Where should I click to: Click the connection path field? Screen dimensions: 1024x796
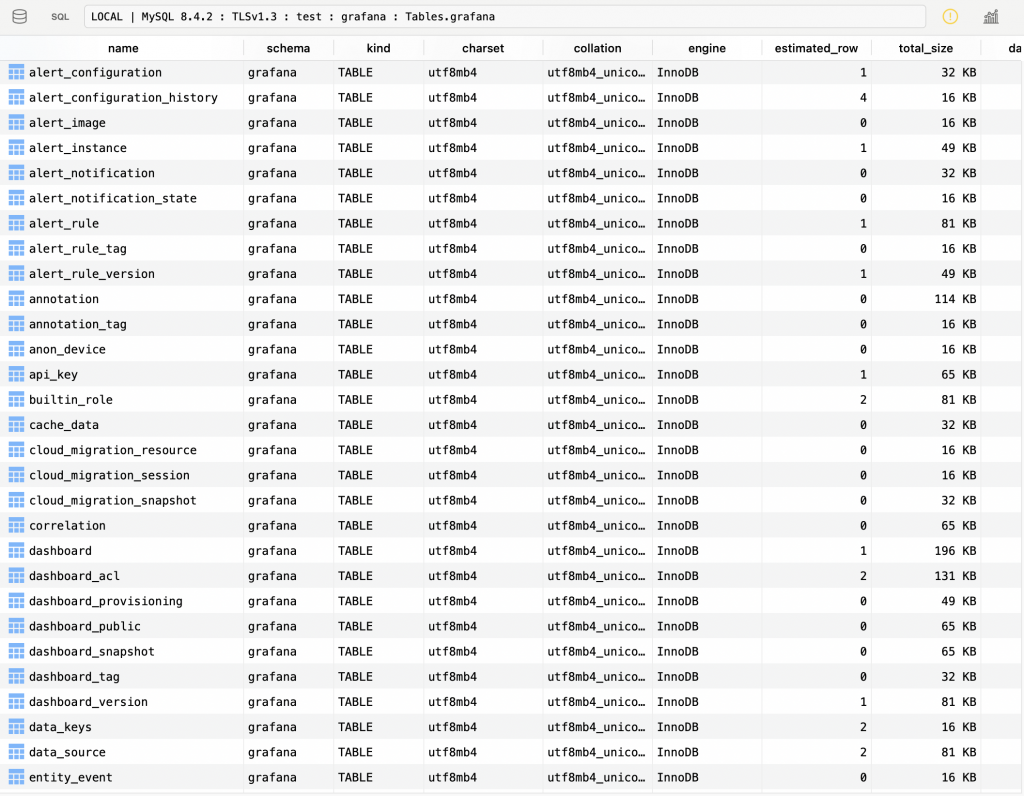504,16
